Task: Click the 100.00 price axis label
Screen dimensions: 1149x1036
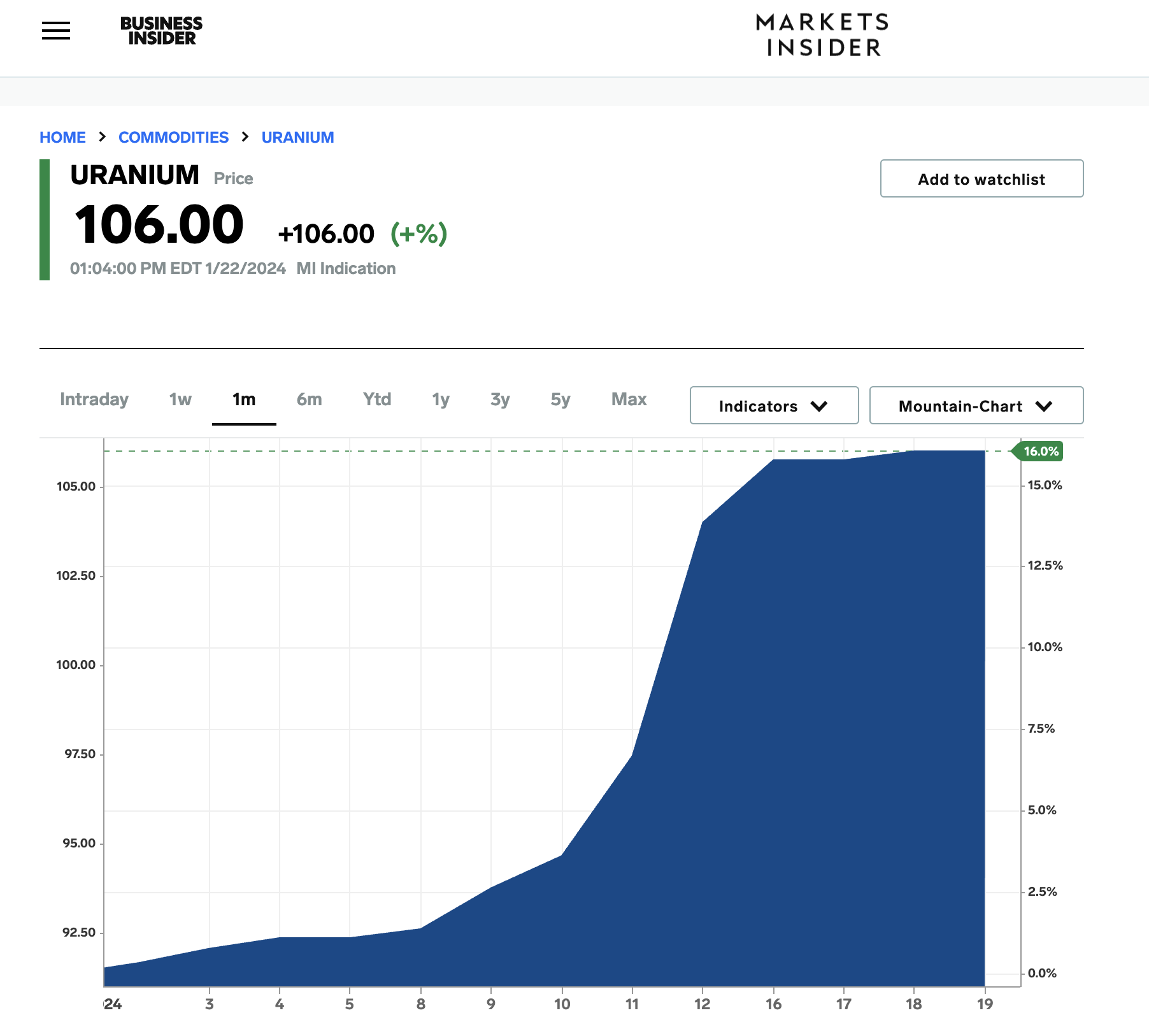Action: 76,665
